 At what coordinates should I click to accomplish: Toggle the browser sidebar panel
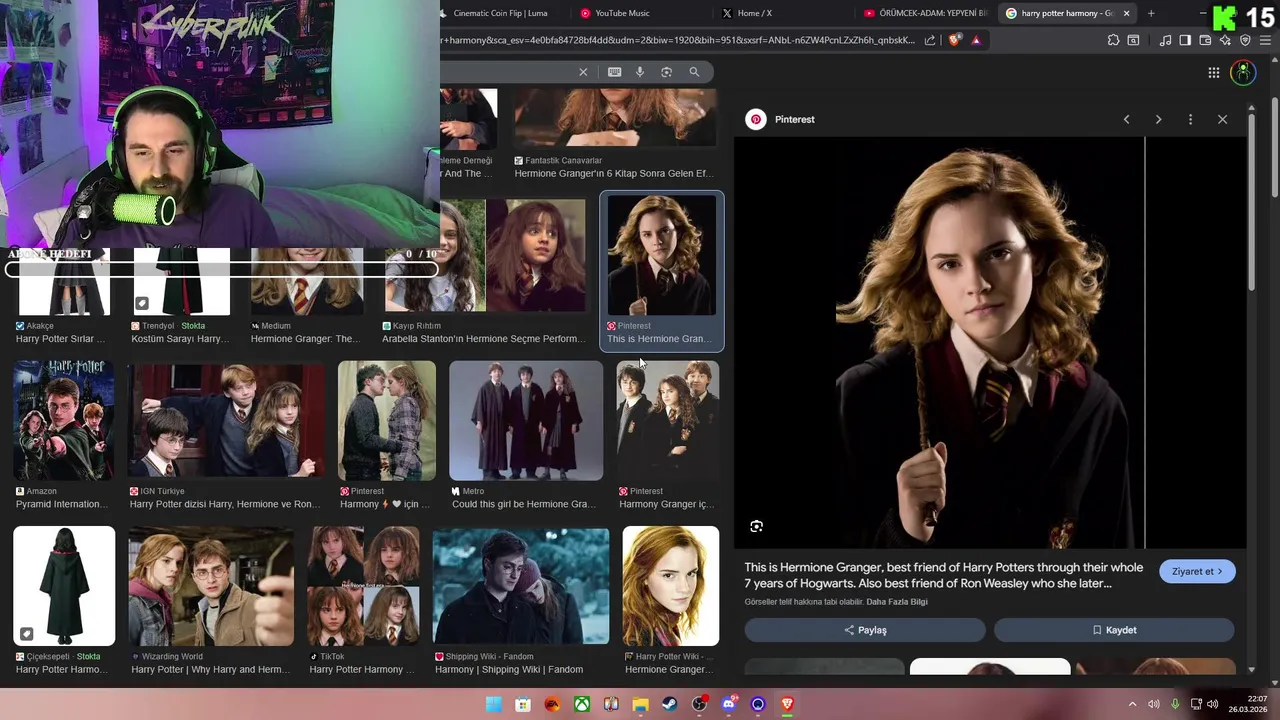pyautogui.click(x=1185, y=40)
